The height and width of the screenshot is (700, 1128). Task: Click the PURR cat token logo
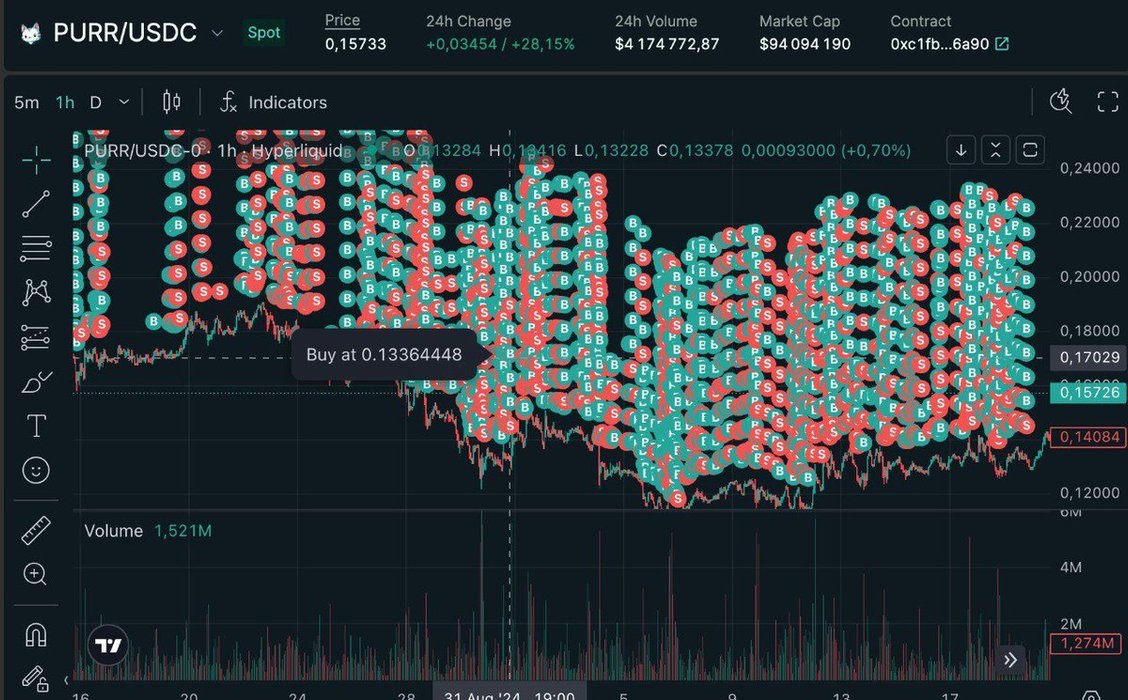tap(30, 33)
